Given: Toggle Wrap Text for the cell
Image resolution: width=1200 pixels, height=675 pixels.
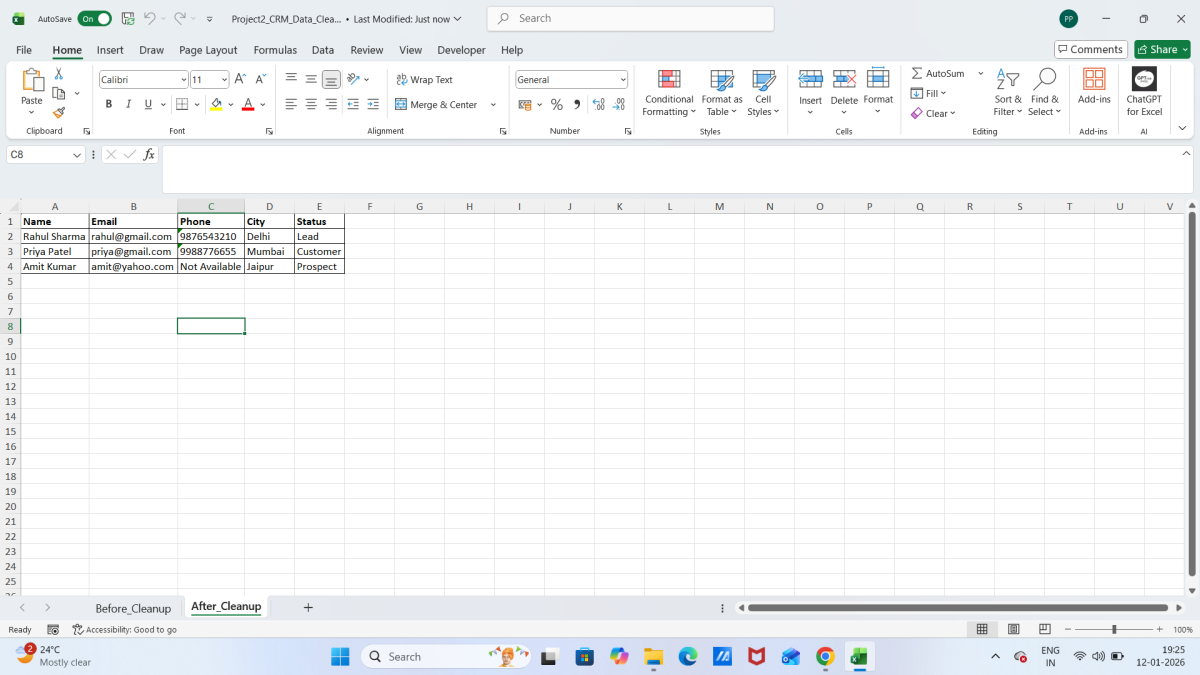Looking at the screenshot, I should coord(424,79).
